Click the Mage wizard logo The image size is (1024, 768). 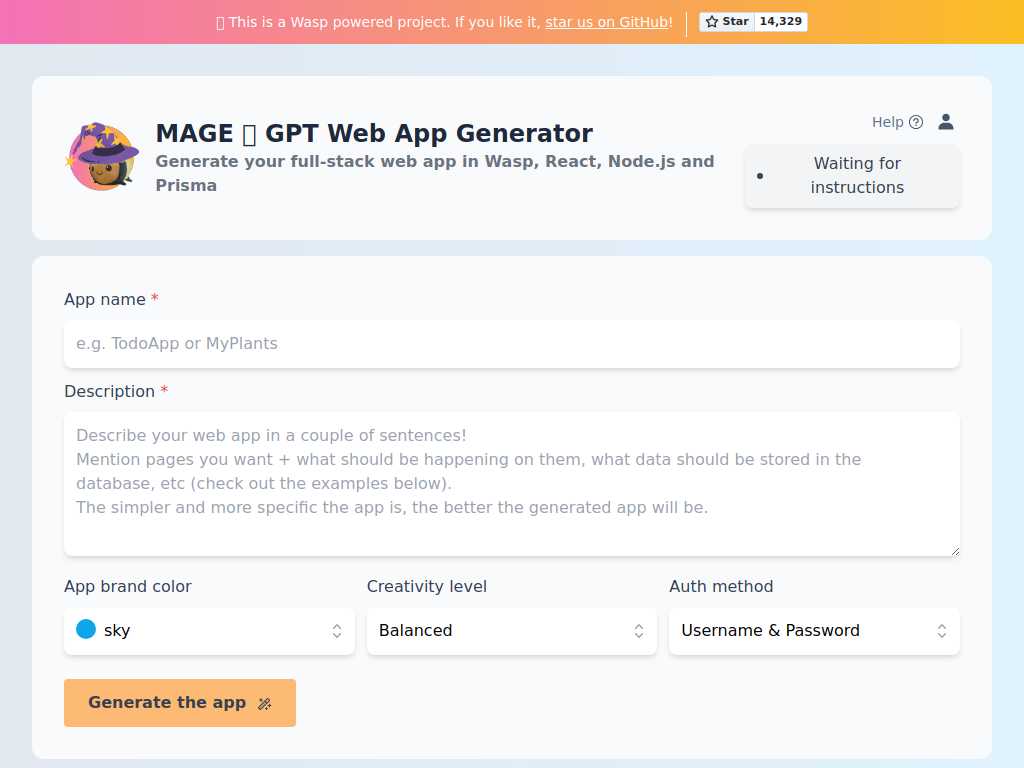103,157
